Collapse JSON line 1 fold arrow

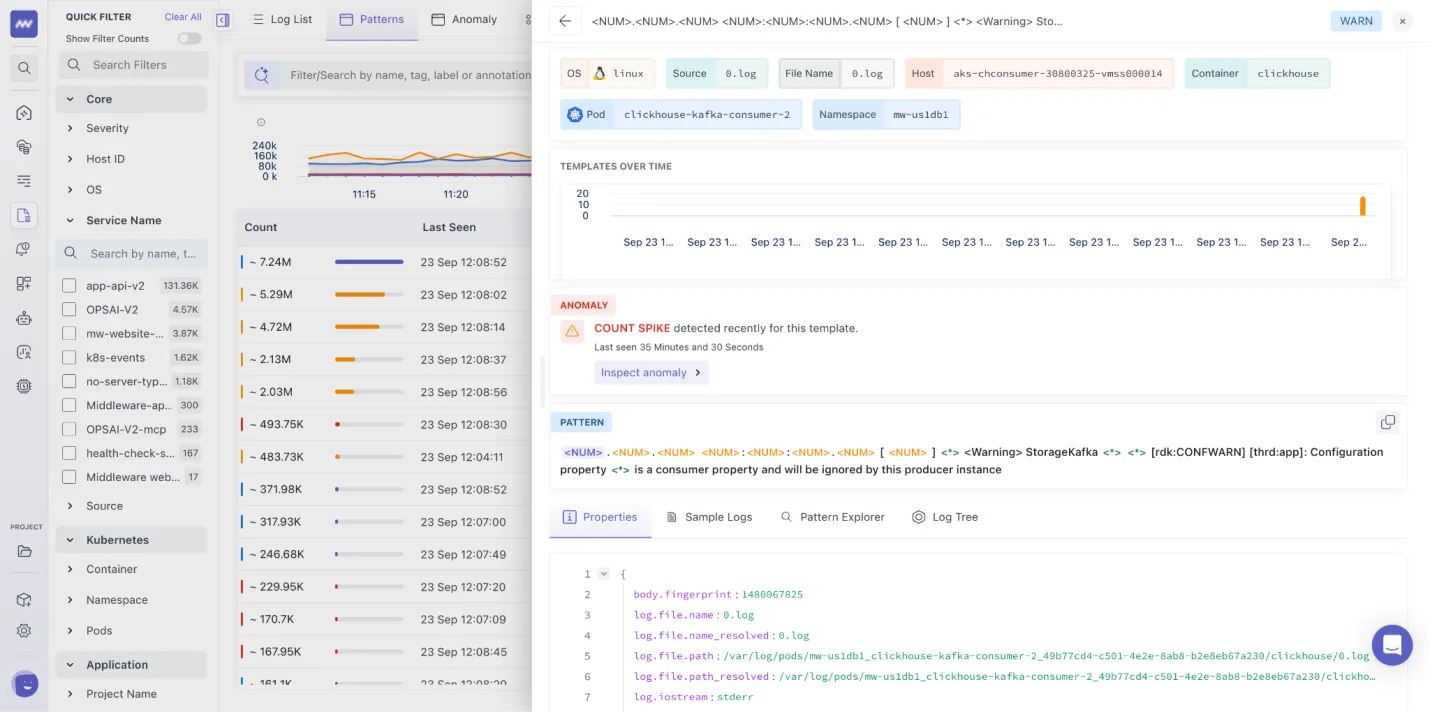click(x=603, y=574)
